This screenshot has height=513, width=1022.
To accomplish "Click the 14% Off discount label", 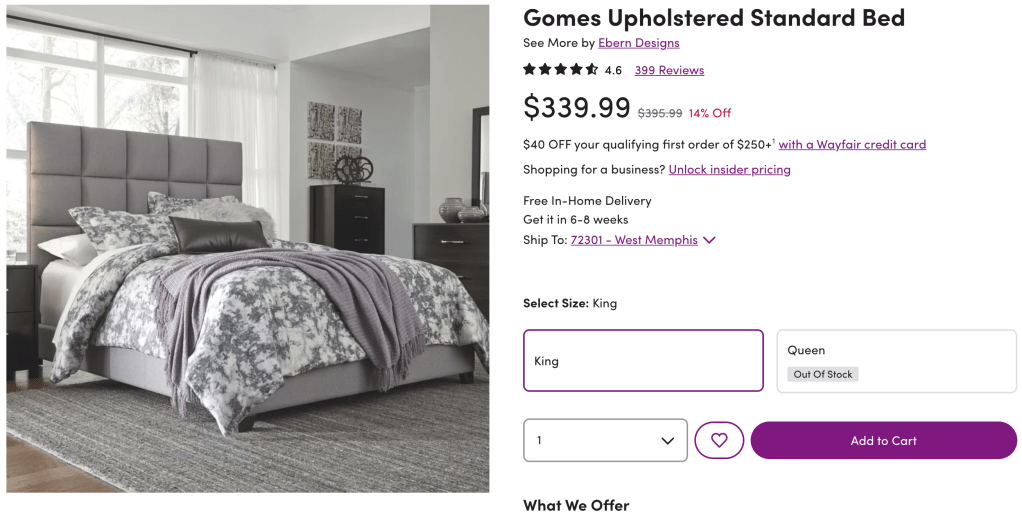I will coord(710,113).
